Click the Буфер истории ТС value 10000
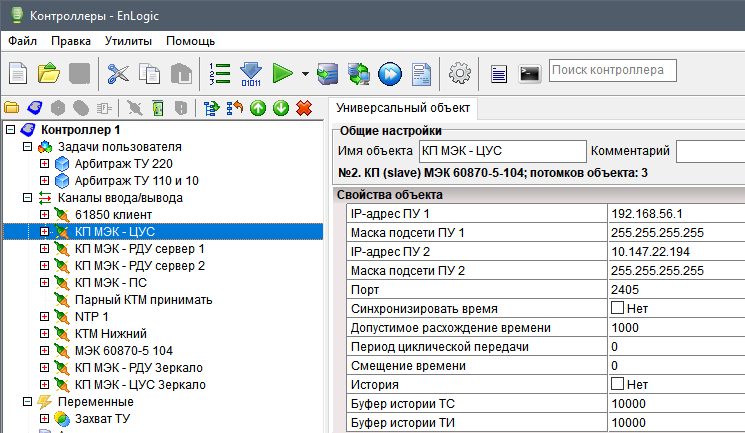This screenshot has width=745, height=433. click(x=677, y=404)
